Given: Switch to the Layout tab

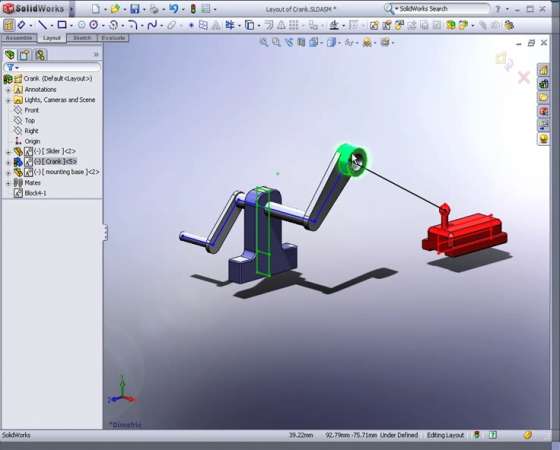Looking at the screenshot, I should coord(52,38).
